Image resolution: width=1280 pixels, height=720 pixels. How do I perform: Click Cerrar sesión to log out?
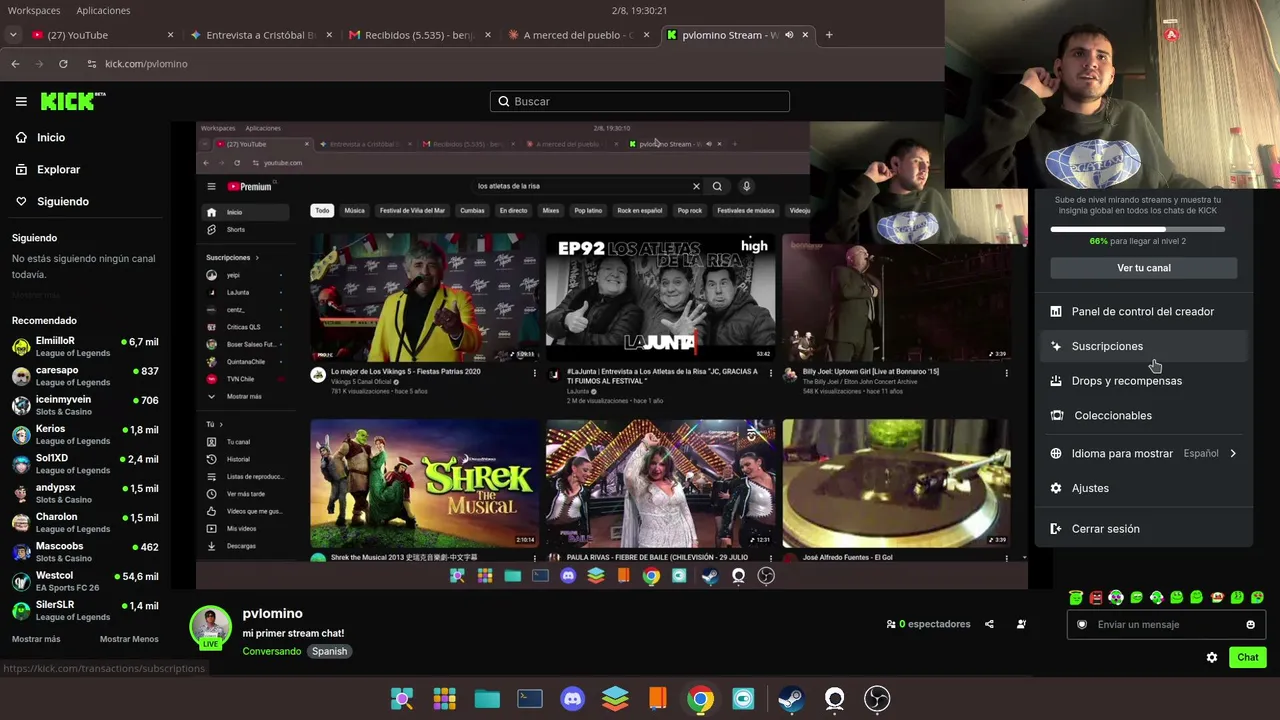[x=1144, y=529]
